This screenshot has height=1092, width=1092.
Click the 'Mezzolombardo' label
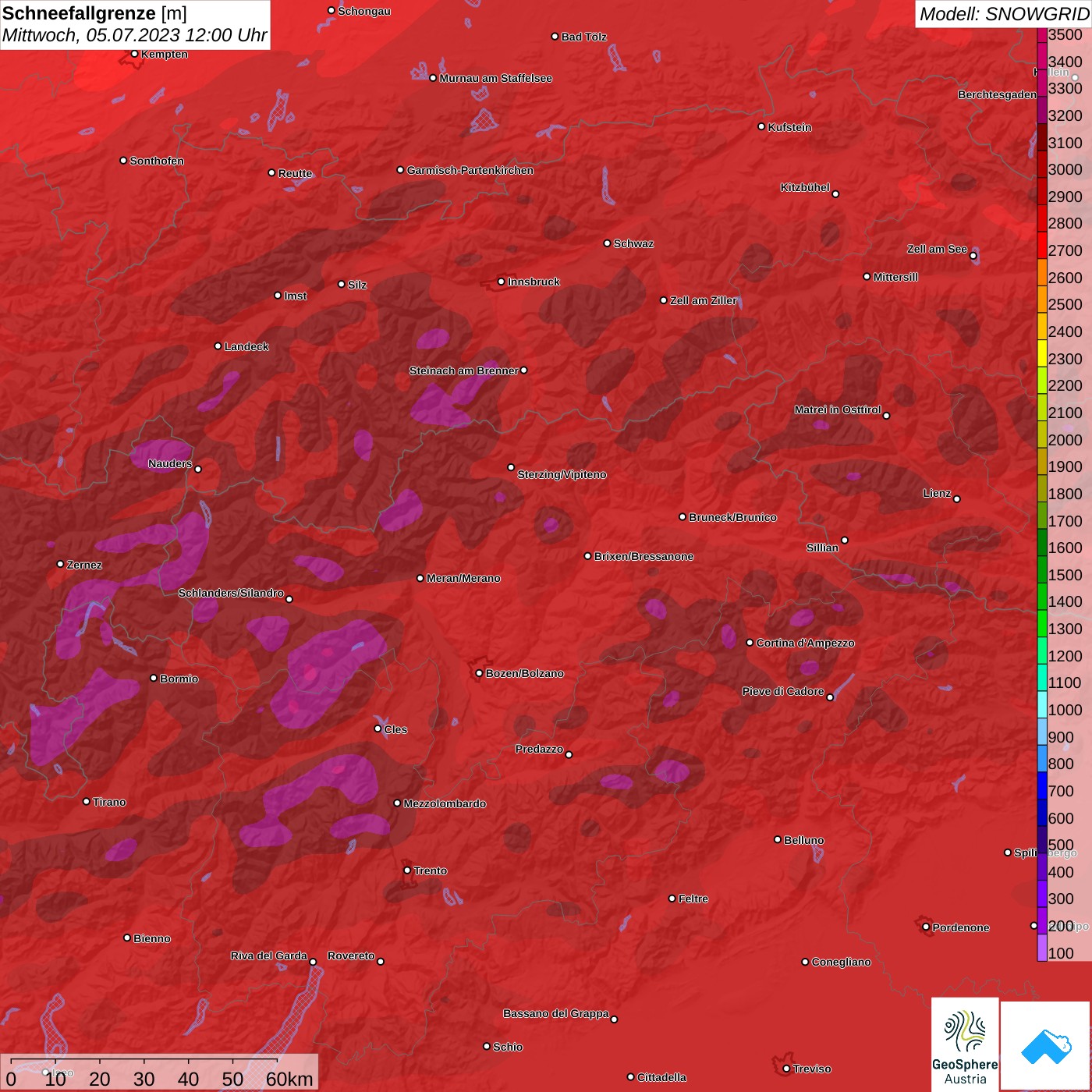(445, 803)
